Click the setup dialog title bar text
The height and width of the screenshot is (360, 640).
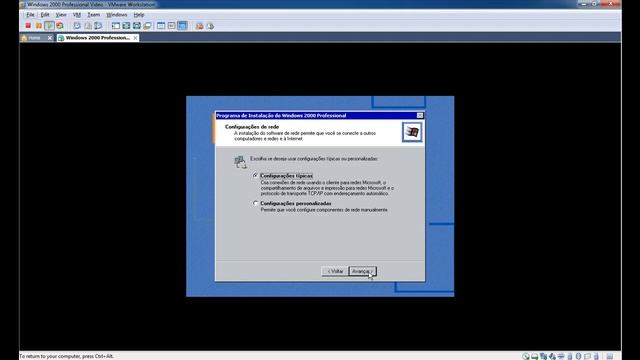281,116
